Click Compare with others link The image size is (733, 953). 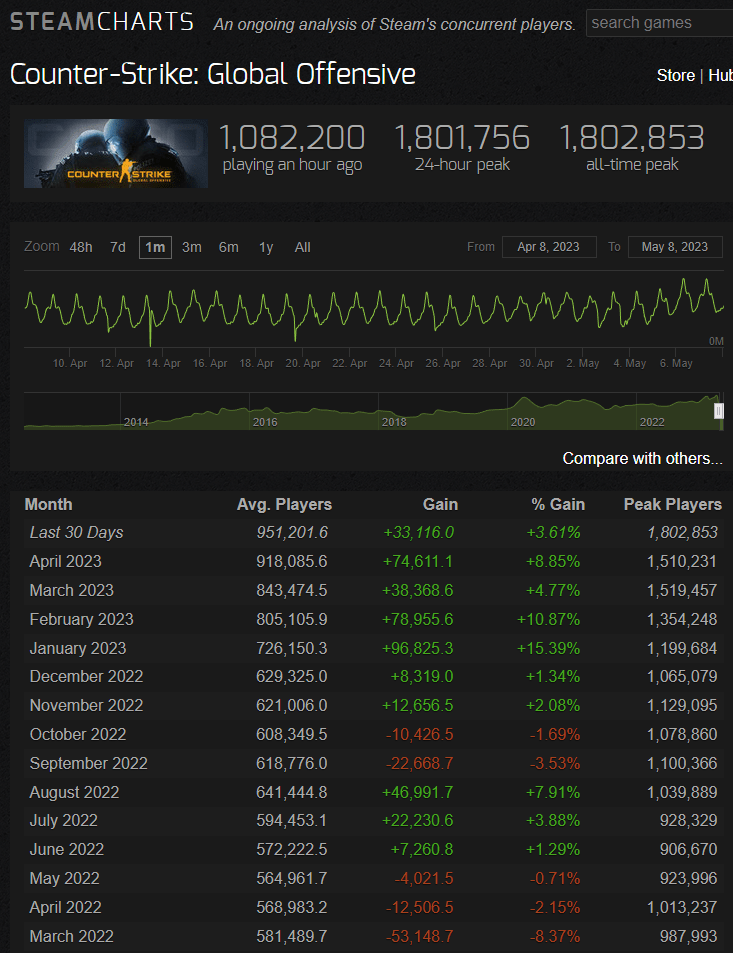tap(642, 458)
